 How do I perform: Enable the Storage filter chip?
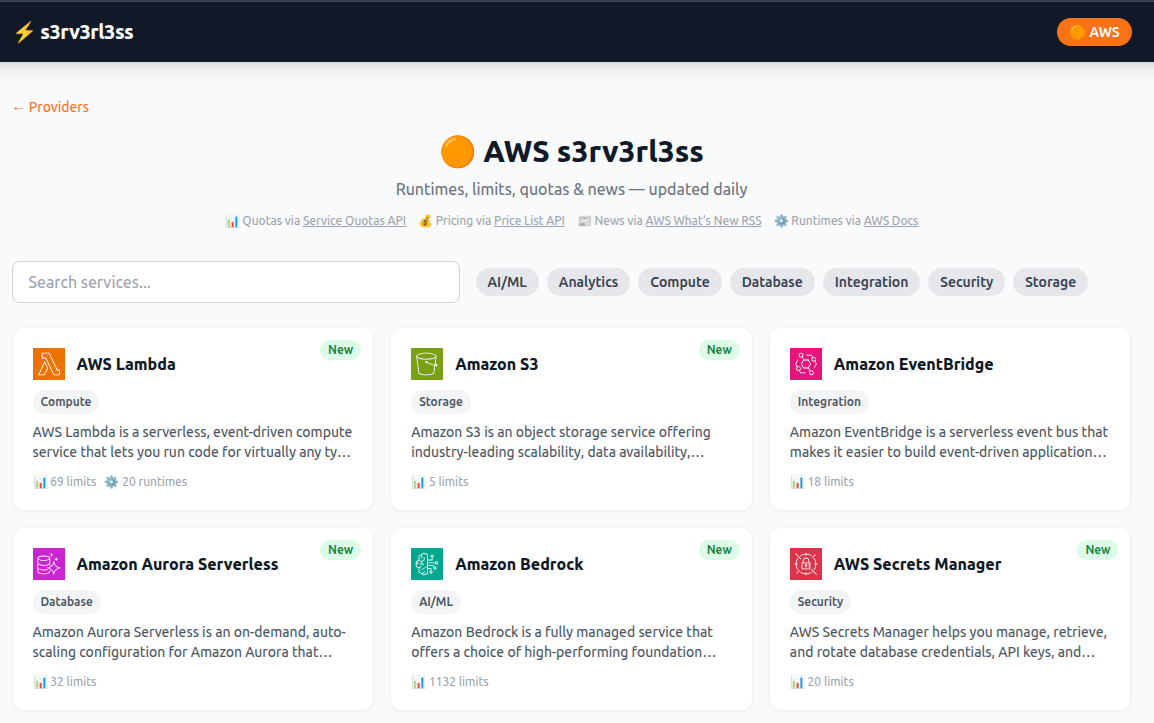pyautogui.click(x=1050, y=282)
